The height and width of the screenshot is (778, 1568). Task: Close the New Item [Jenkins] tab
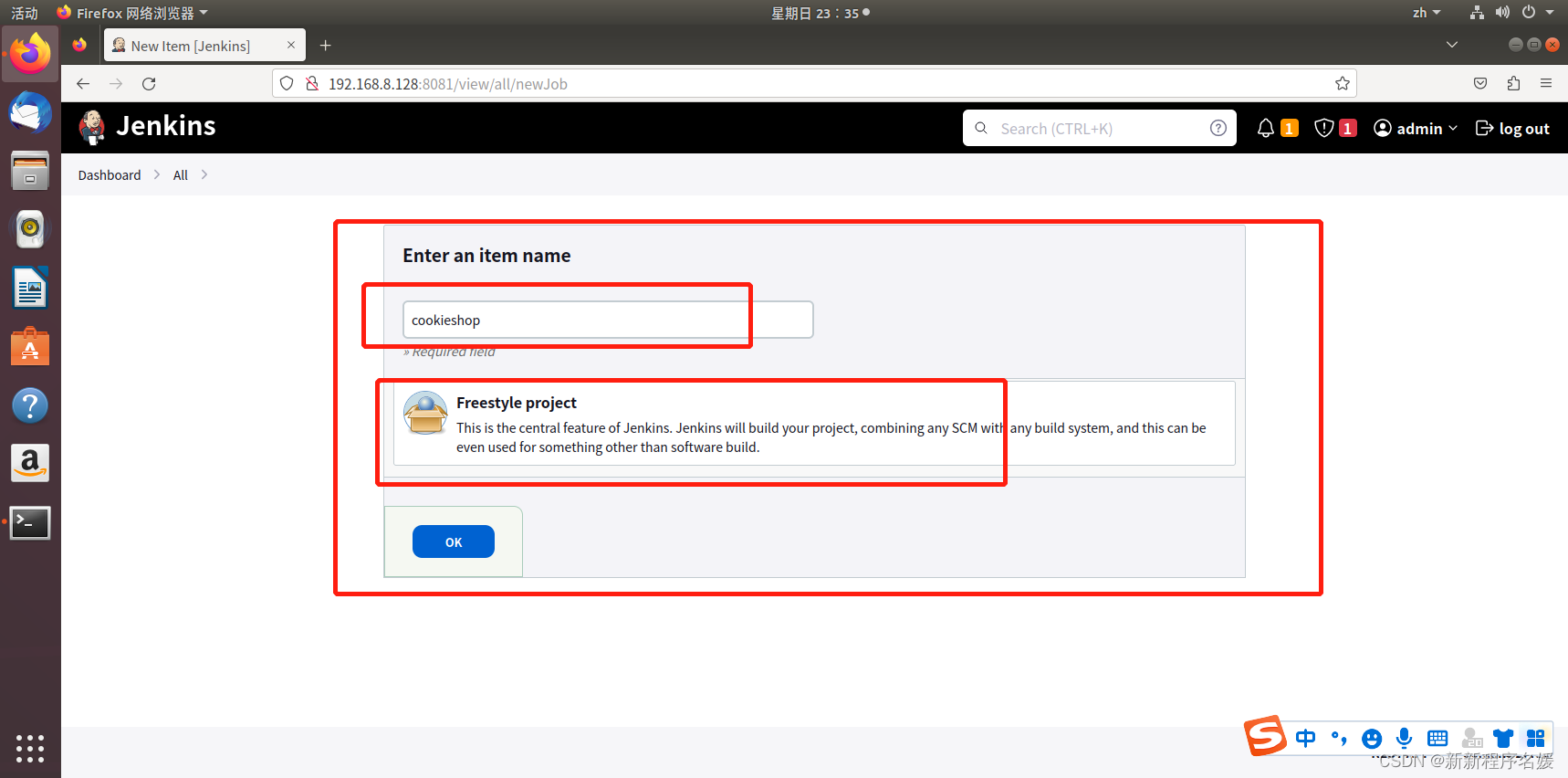[x=291, y=45]
